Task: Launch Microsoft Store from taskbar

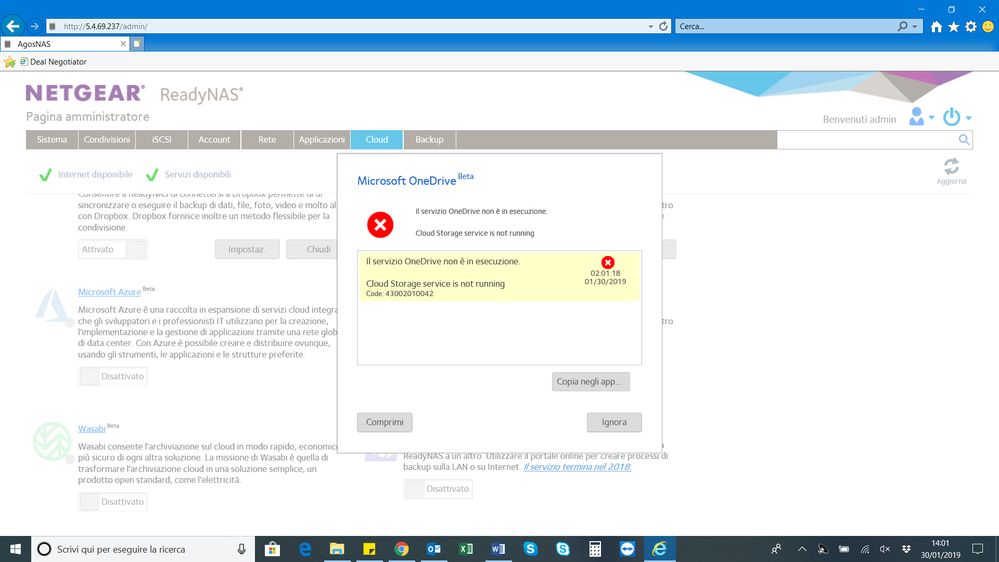Action: click(272, 549)
